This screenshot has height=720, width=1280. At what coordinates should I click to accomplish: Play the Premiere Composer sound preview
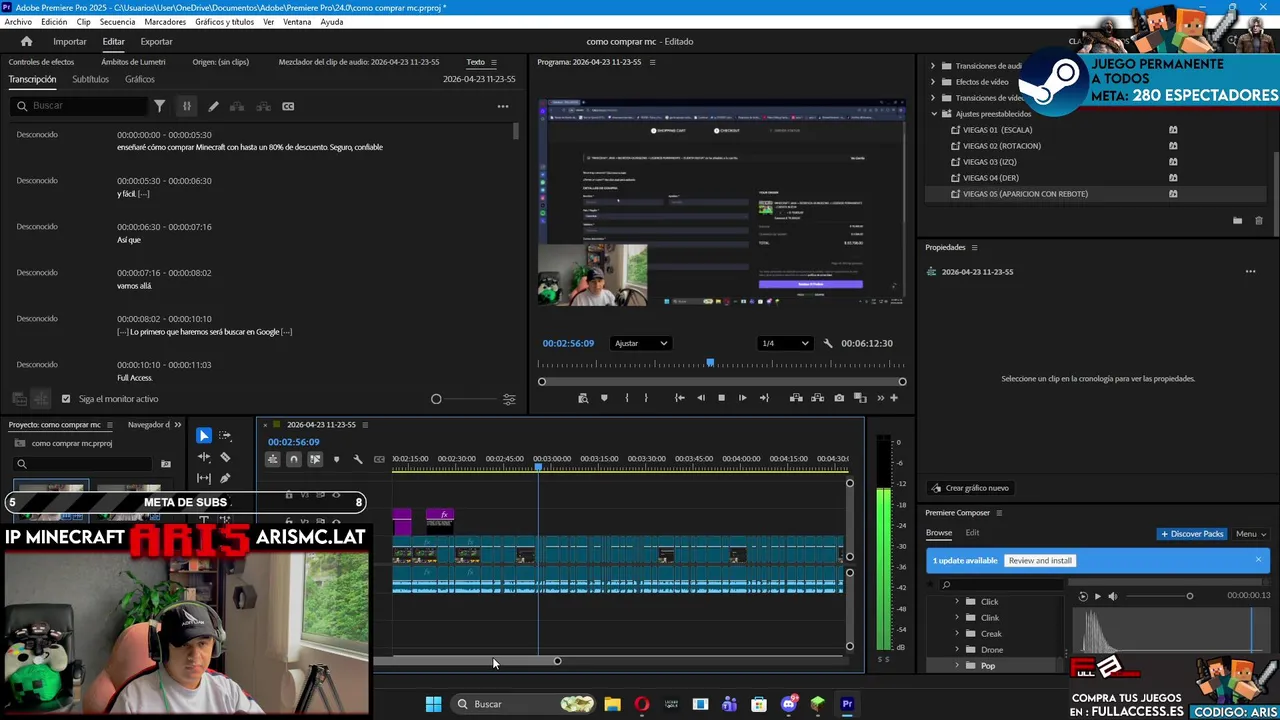pos(1097,596)
